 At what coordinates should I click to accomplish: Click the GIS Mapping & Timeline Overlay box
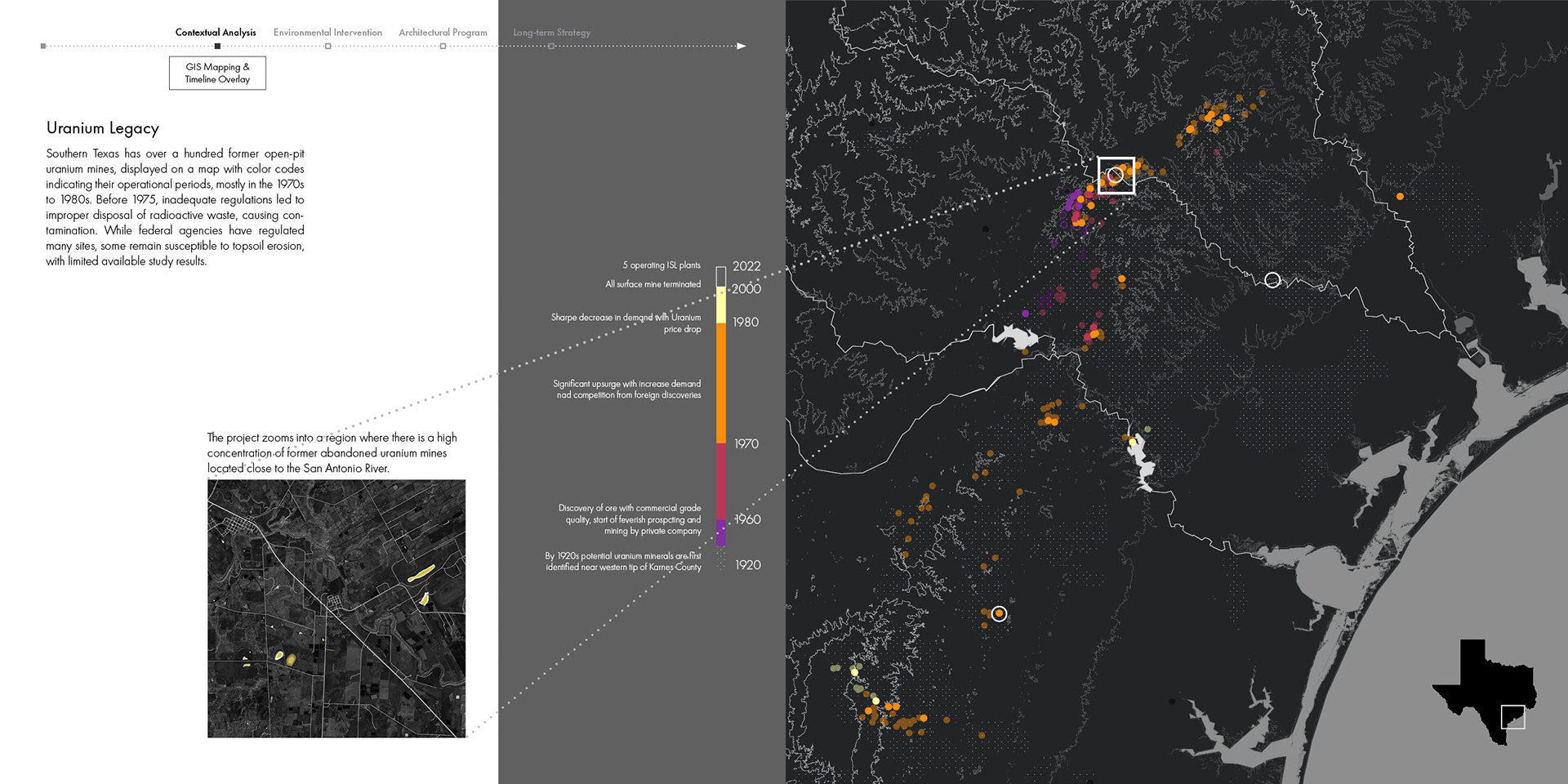click(217, 73)
